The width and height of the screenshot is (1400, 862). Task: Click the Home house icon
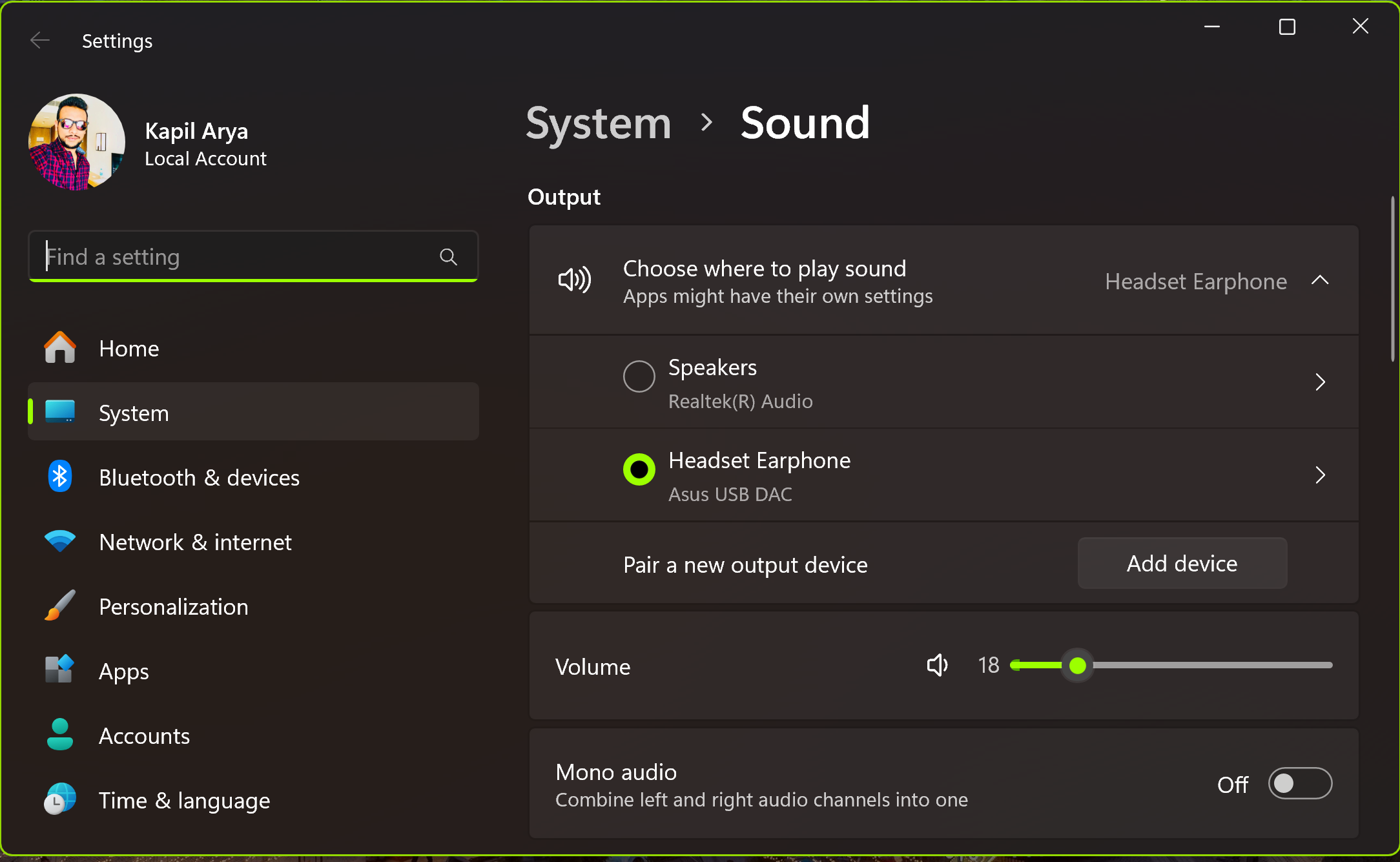(x=60, y=348)
